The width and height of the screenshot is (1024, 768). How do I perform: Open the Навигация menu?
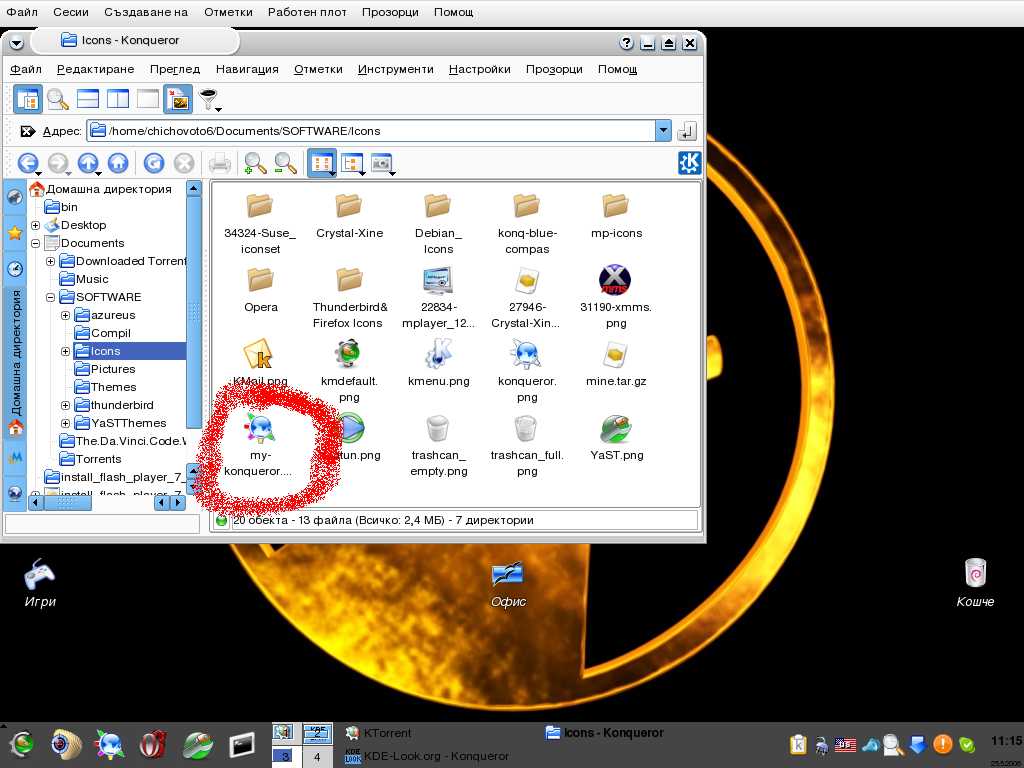[x=247, y=69]
